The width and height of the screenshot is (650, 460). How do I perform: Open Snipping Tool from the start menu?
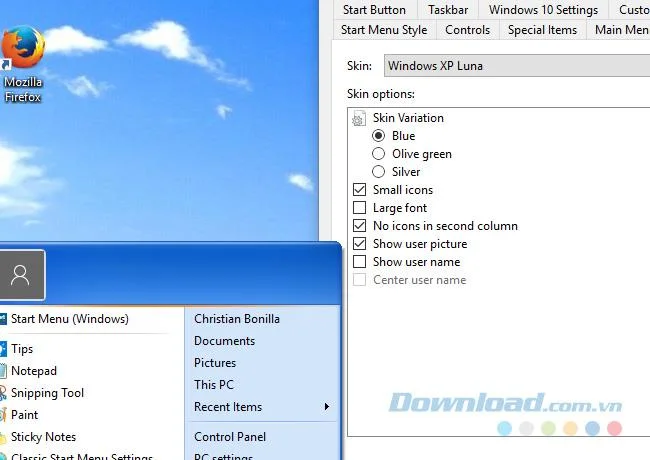(47, 393)
